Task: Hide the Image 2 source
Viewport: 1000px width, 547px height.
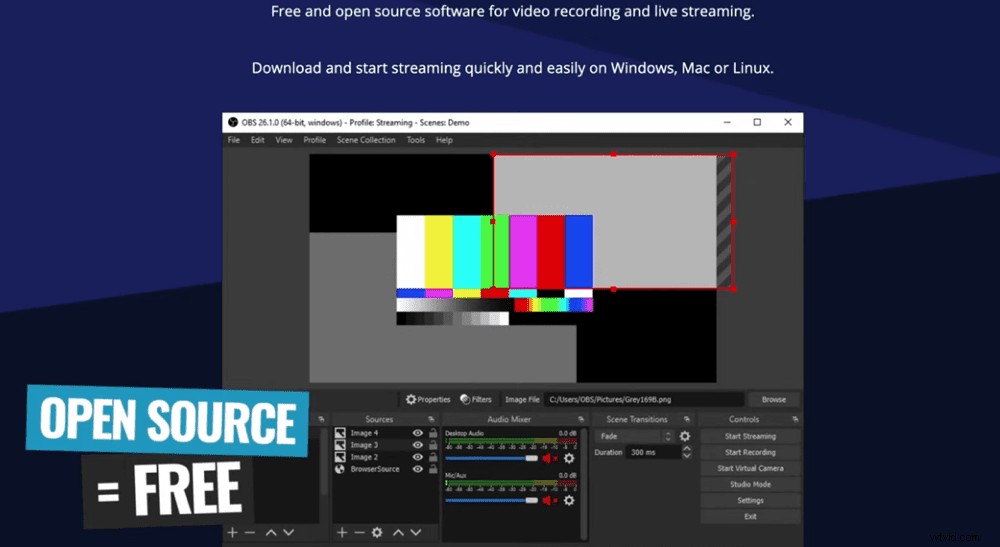Action: (x=418, y=457)
